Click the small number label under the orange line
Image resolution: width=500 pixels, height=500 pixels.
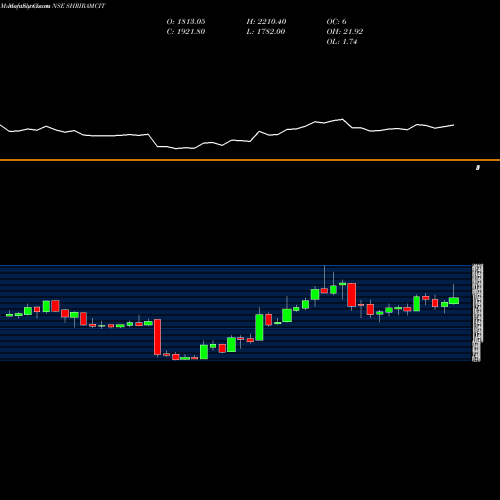478,168
